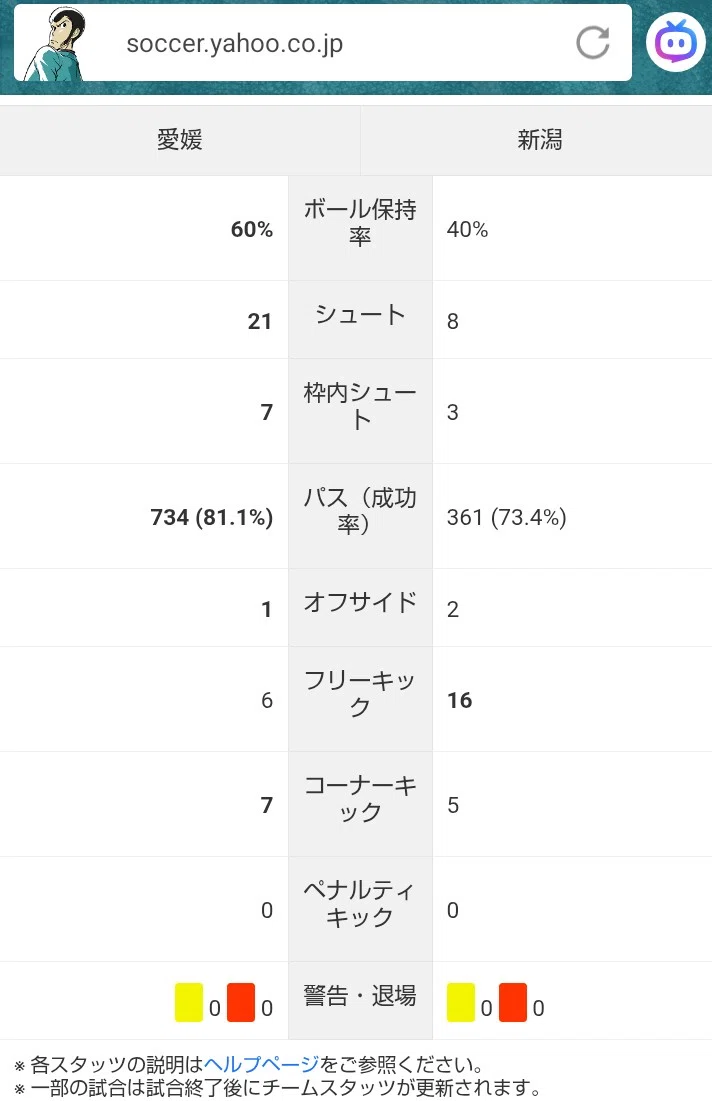Click the 枠内シュート stat label
The image size is (712, 1101).
[360, 406]
